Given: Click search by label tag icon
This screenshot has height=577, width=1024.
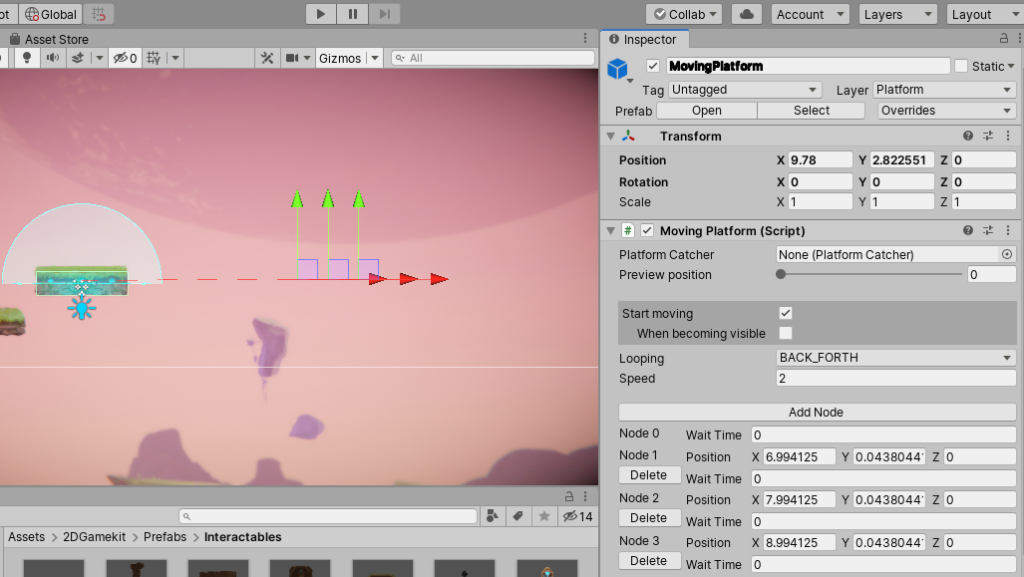Looking at the screenshot, I should [x=518, y=516].
